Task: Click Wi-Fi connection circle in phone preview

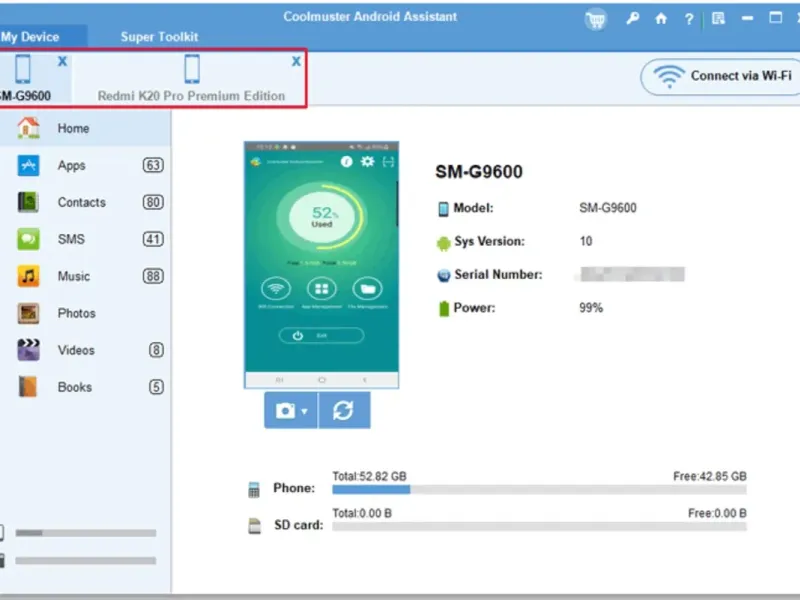Action: click(x=276, y=289)
